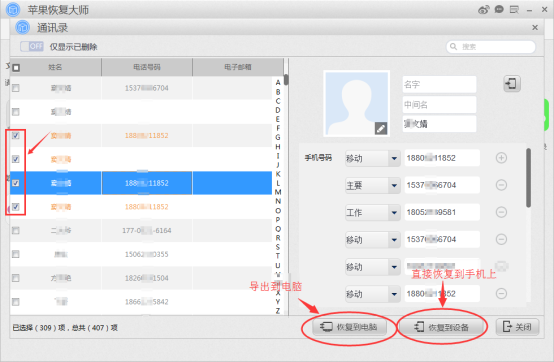This screenshot has height=362, width=554.
Task: Click the chat feedback bubble icon
Action: [499, 10]
